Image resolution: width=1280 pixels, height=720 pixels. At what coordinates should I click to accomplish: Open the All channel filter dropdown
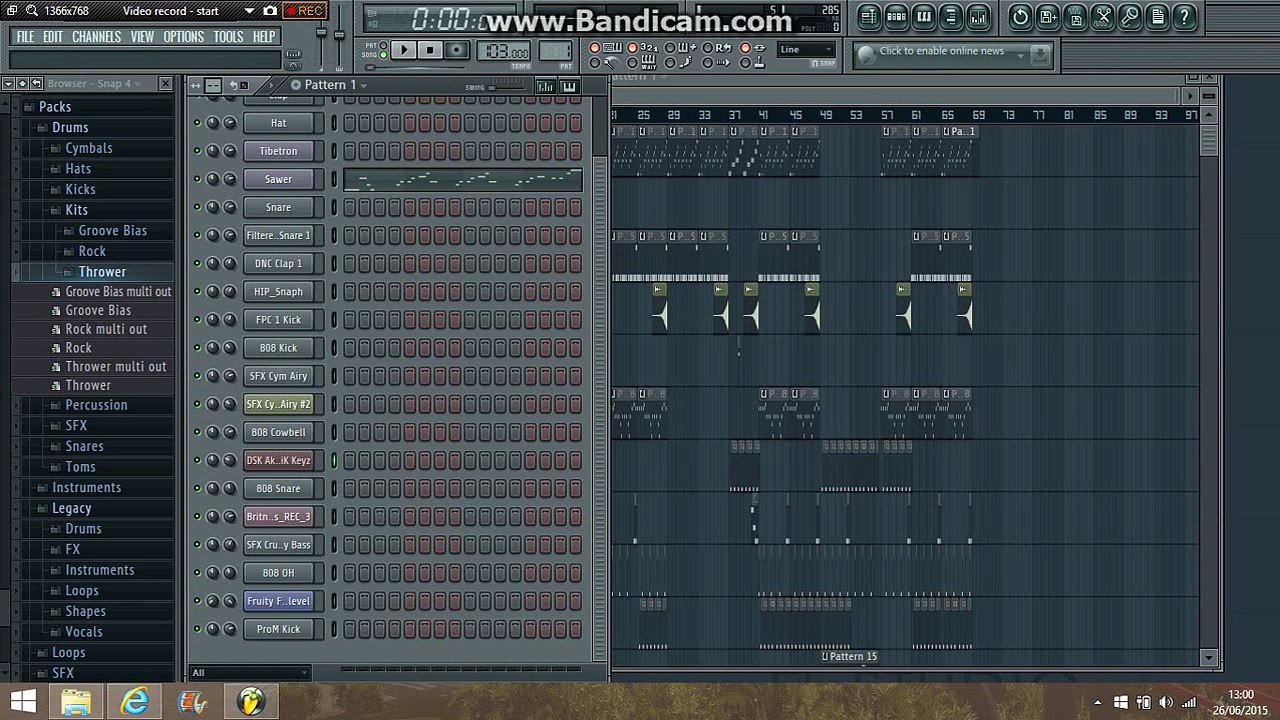[249, 673]
